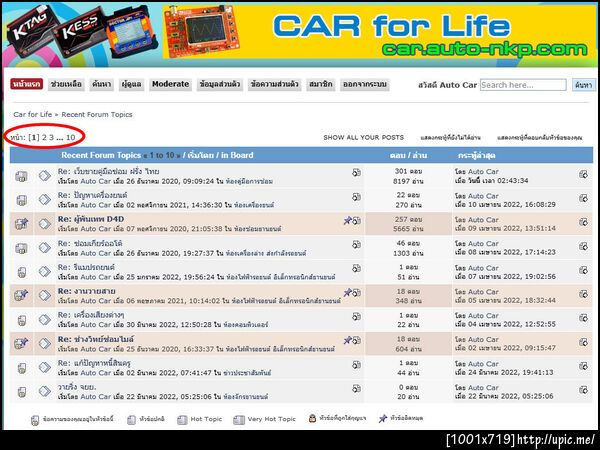Go to page 3 of topics
Screen dimensions: 600x450
51,137
